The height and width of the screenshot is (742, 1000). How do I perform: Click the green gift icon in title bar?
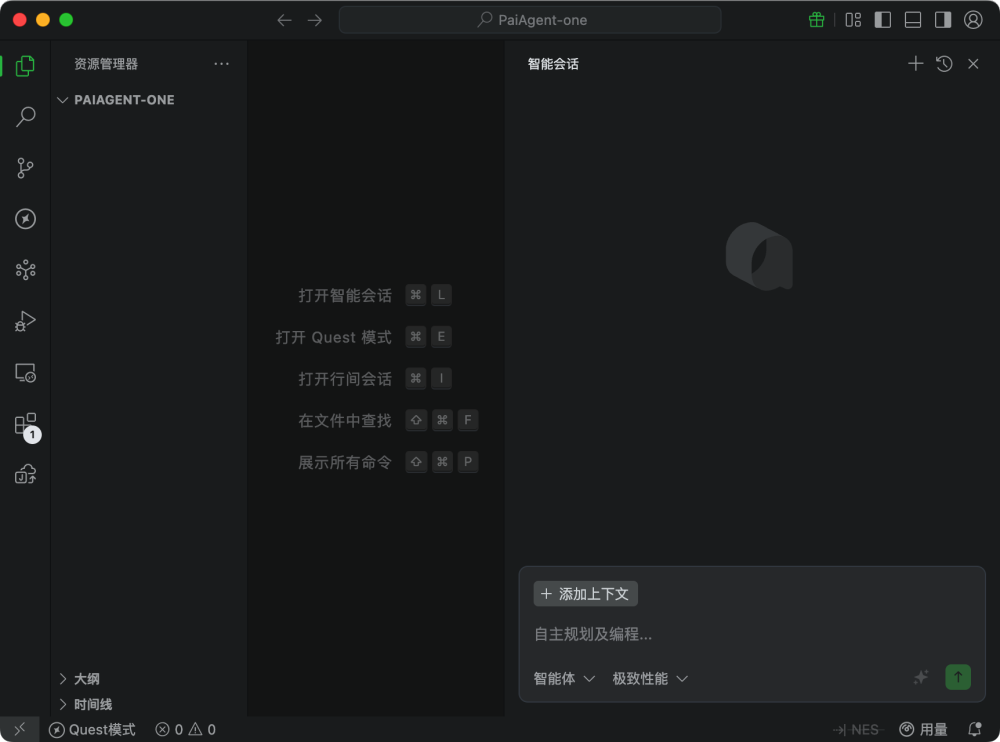point(816,19)
